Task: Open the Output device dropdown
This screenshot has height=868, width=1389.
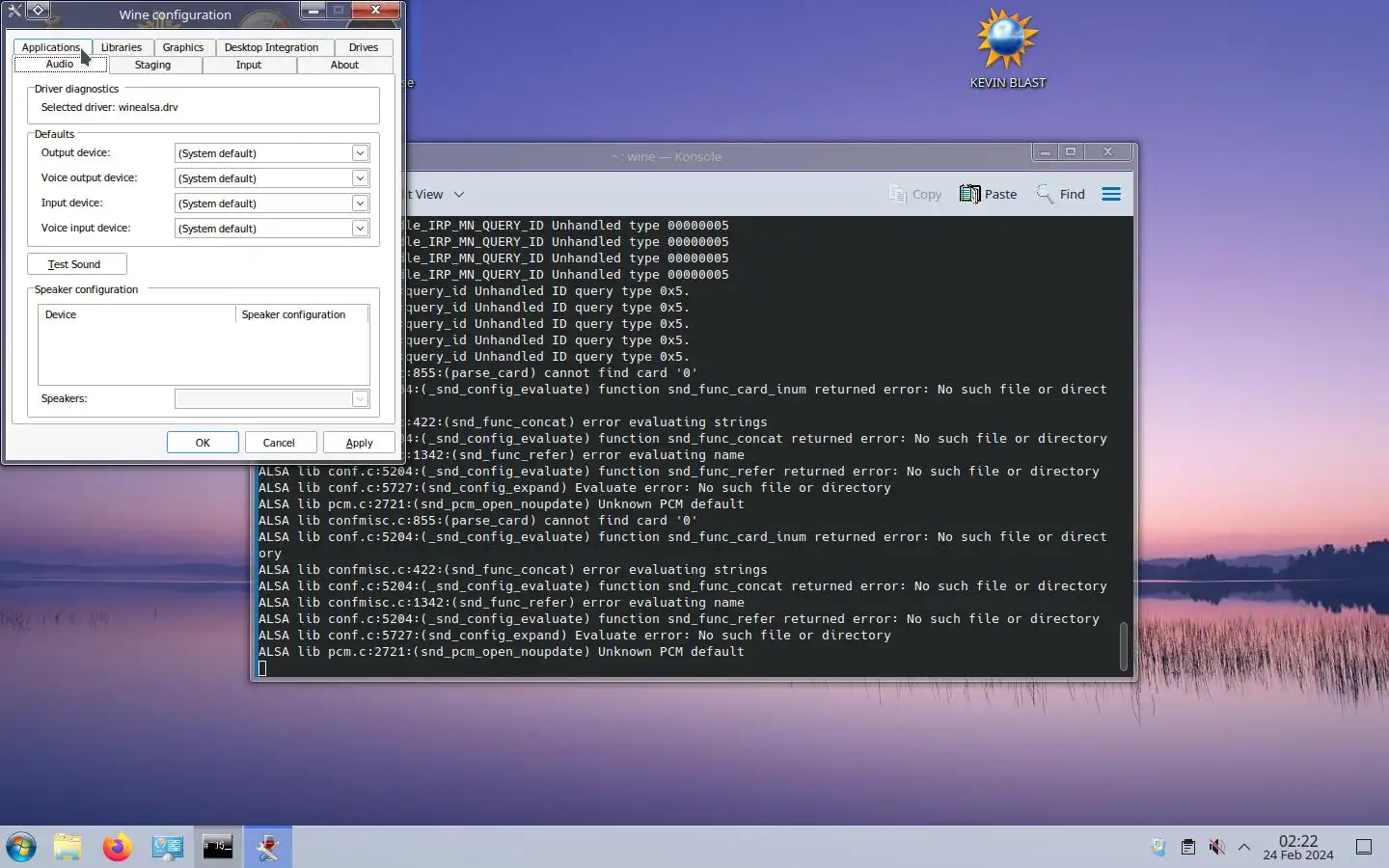Action: pos(360,153)
